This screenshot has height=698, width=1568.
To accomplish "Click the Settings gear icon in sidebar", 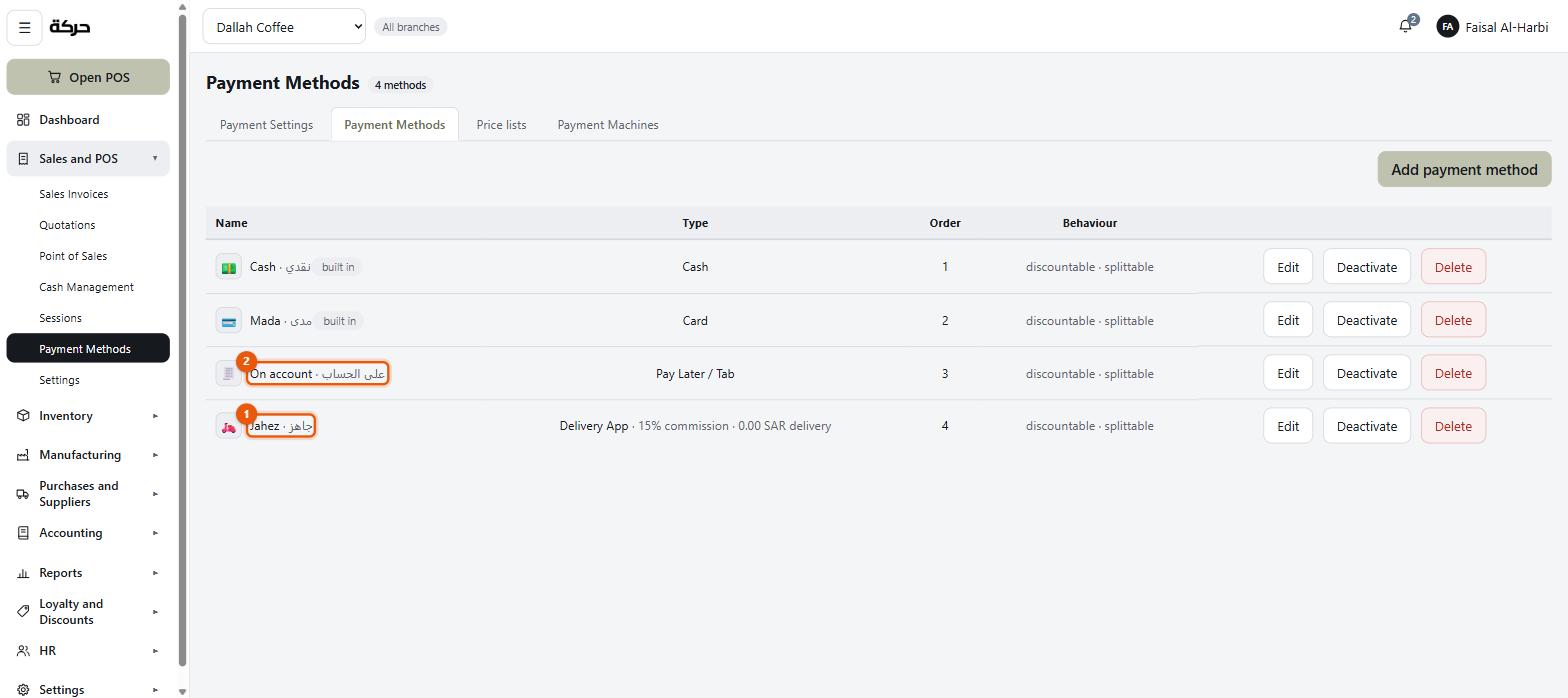I will 23,690.
